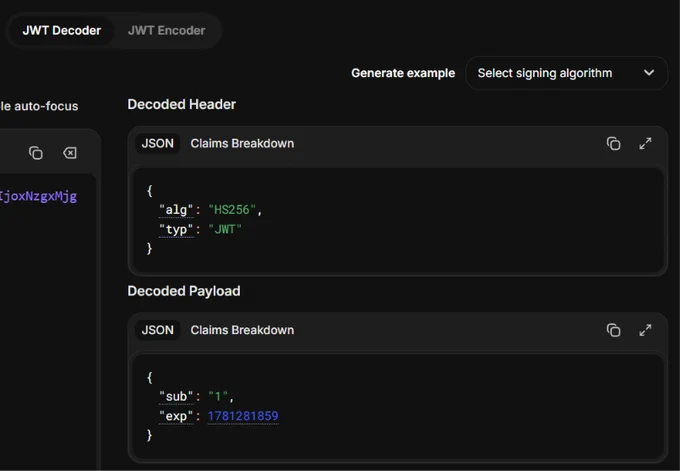680x471 pixels.
Task: Select JSON tab in Decoded Payload
Action: 157,330
